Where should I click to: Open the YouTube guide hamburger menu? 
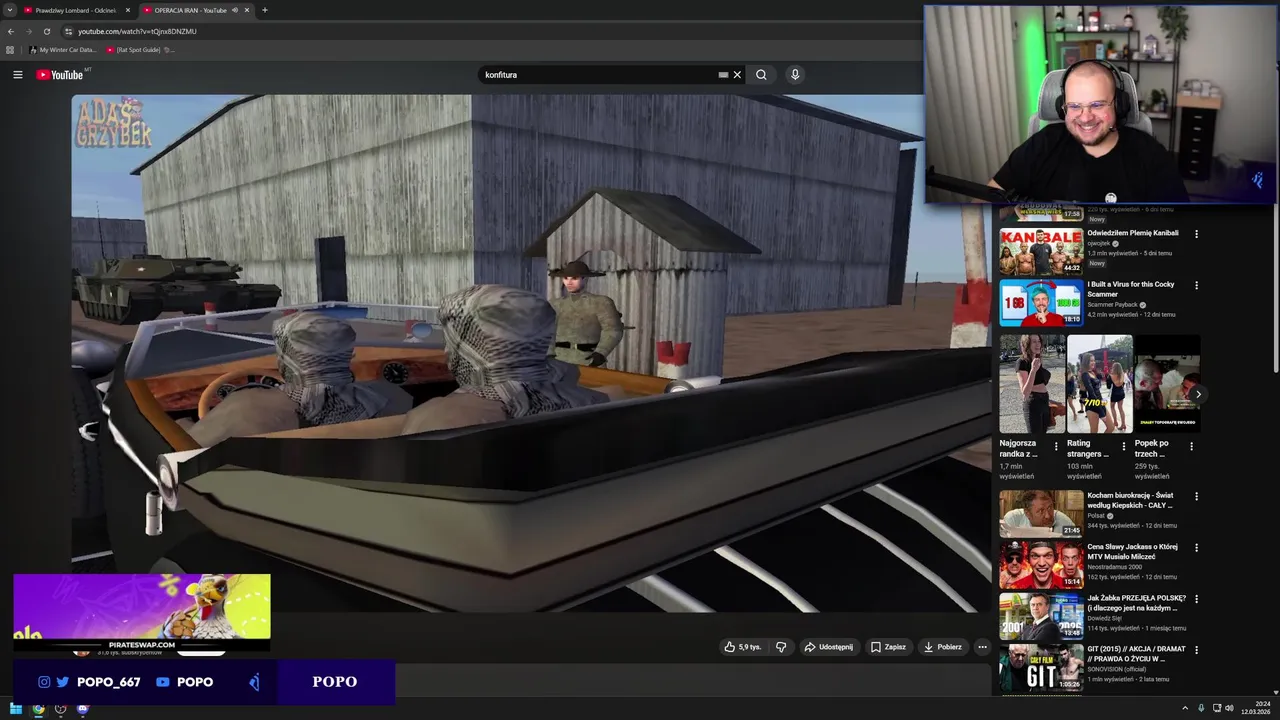click(17, 75)
